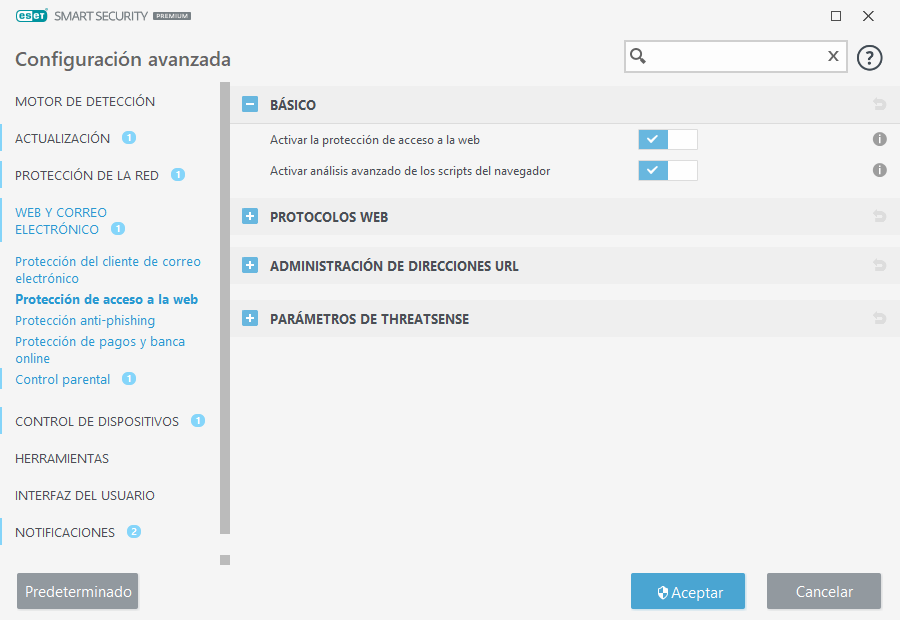The height and width of the screenshot is (620, 900).
Task: Click the Control parental badge counter
Action: [x=129, y=379]
